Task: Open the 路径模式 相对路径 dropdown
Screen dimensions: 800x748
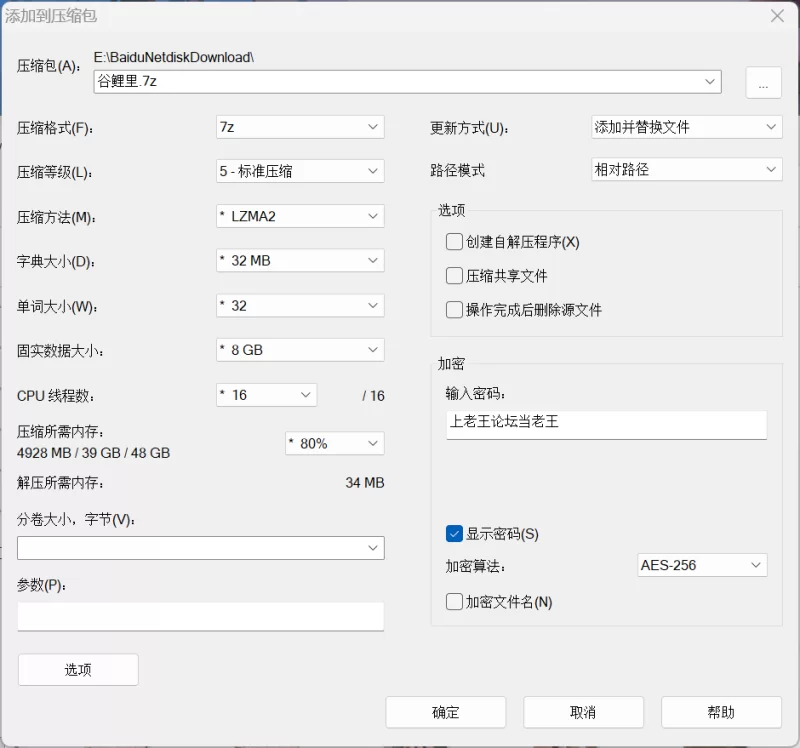Action: coord(686,170)
